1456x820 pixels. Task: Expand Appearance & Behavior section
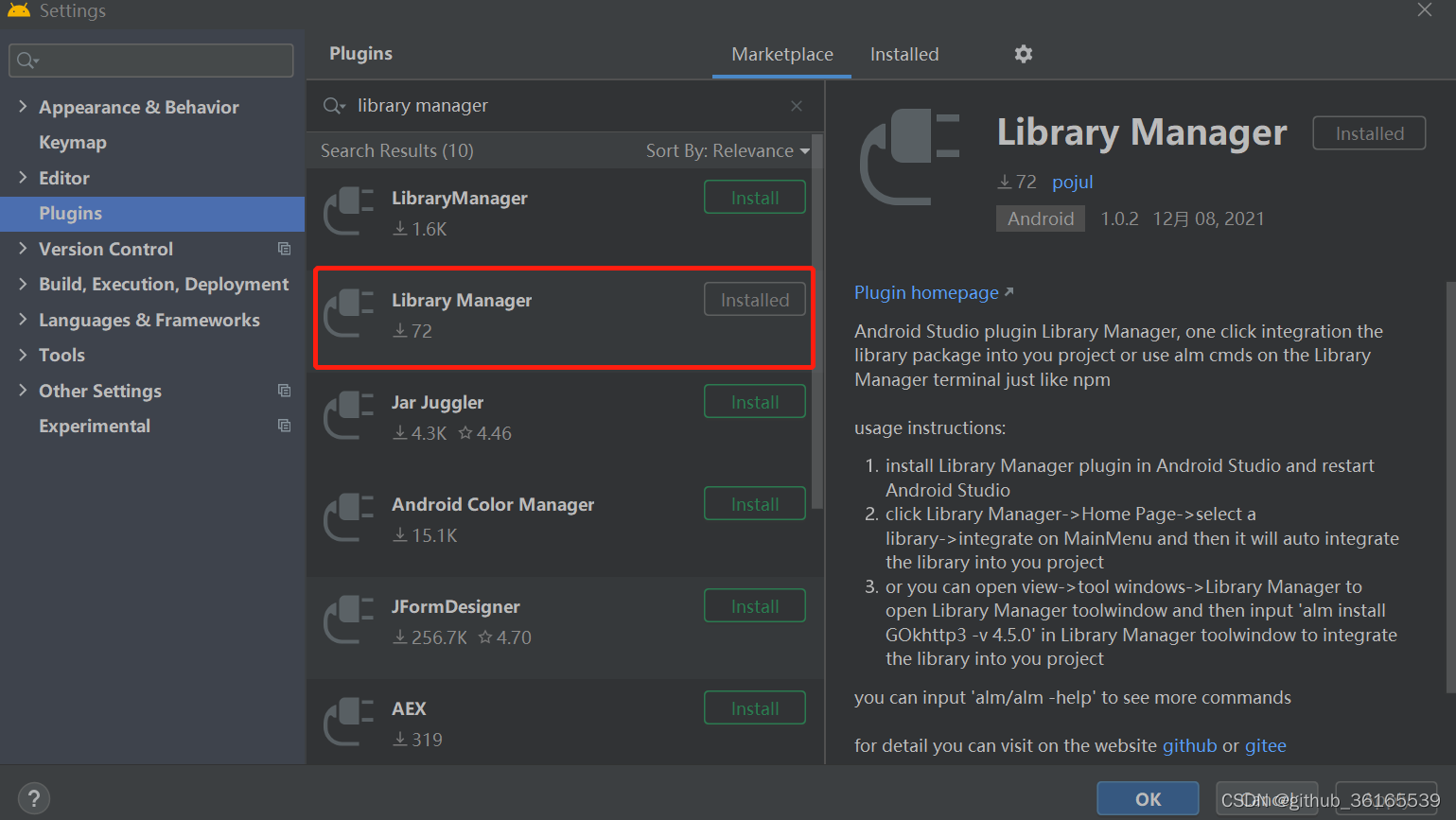(x=23, y=106)
